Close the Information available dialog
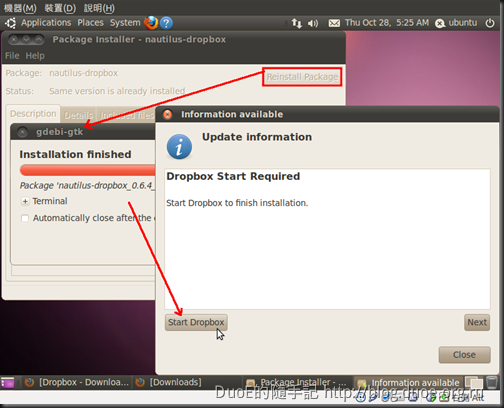Image resolution: width=504 pixels, height=408 pixels. pyautogui.click(x=464, y=355)
